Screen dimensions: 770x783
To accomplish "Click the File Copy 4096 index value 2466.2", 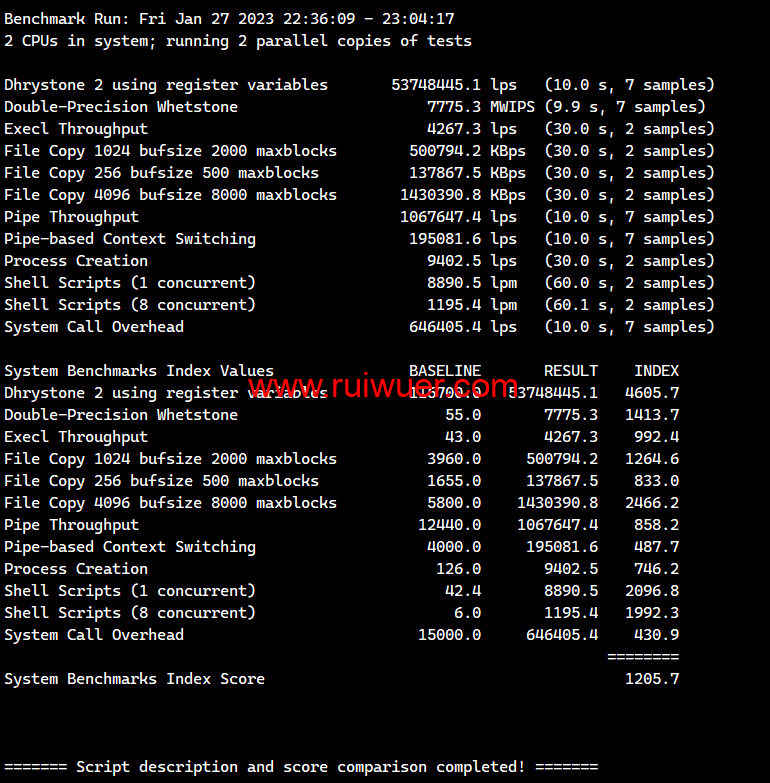I will (x=652, y=503).
